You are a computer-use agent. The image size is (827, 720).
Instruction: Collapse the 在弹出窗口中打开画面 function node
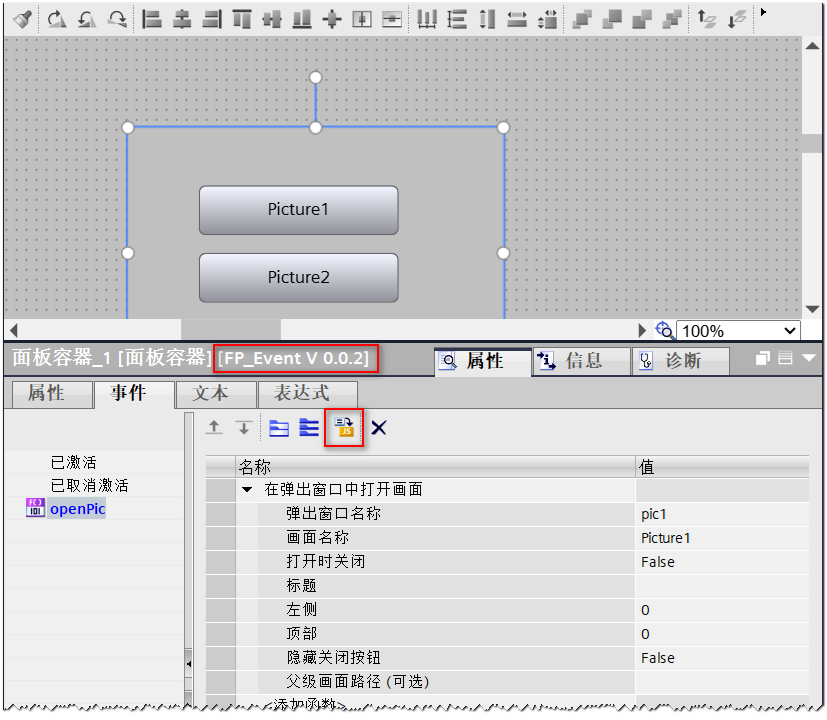[x=246, y=488]
